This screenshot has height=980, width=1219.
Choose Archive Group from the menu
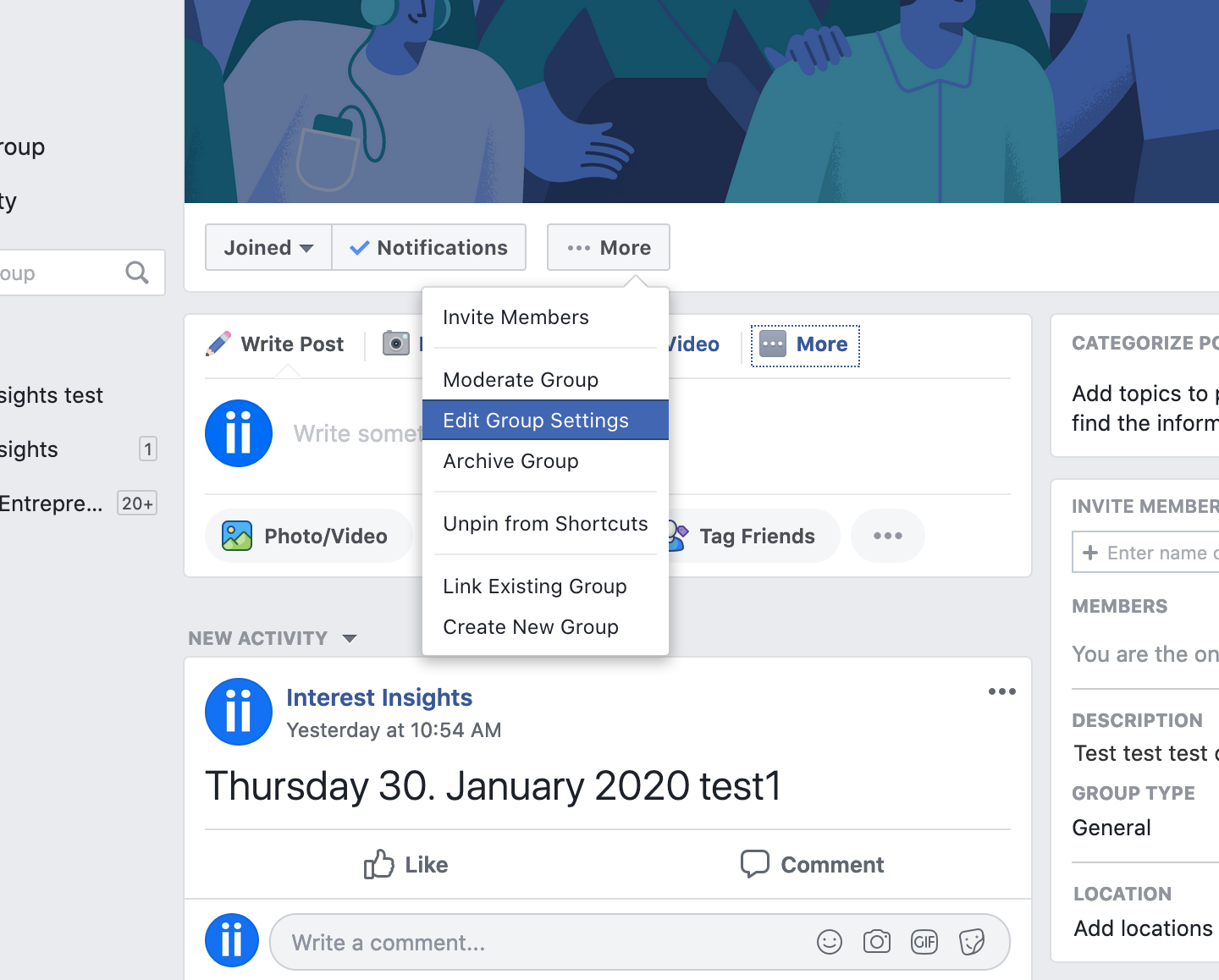point(511,461)
